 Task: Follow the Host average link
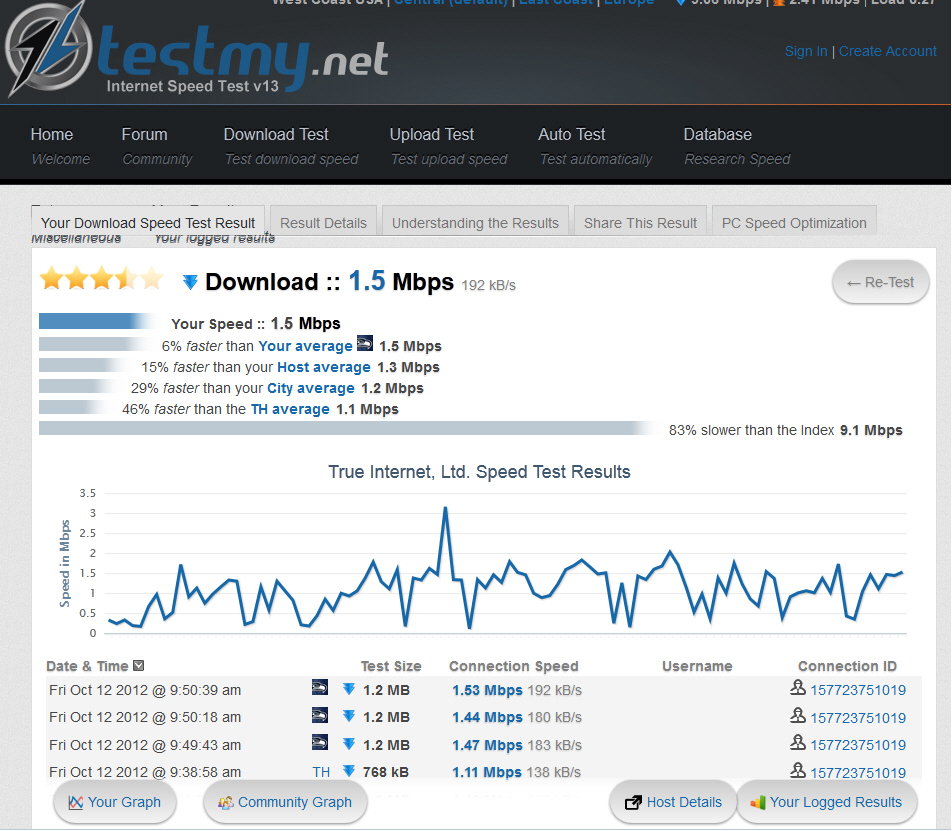[324, 367]
